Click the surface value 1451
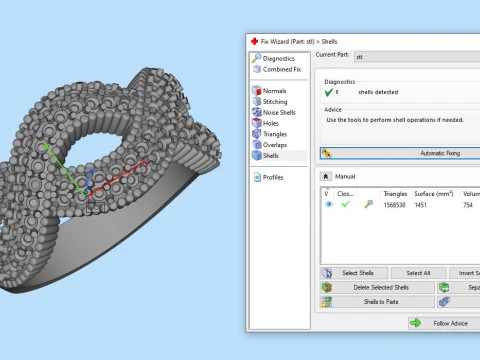The width and height of the screenshot is (480, 360). 420,205
